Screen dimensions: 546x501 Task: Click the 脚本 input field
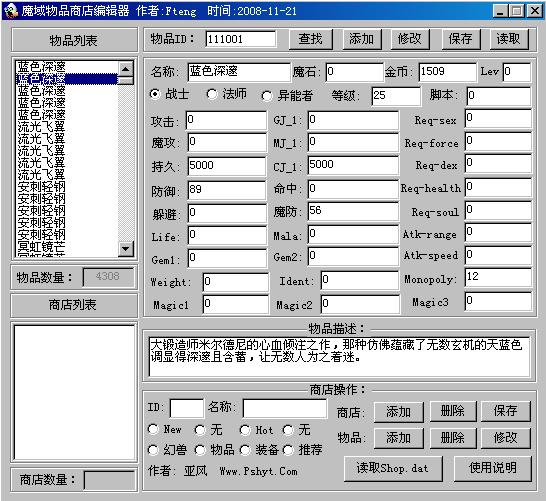pos(499,96)
